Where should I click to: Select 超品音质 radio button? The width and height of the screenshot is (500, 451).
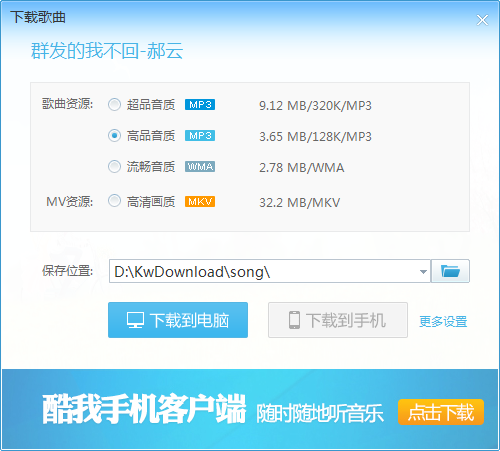(114, 105)
